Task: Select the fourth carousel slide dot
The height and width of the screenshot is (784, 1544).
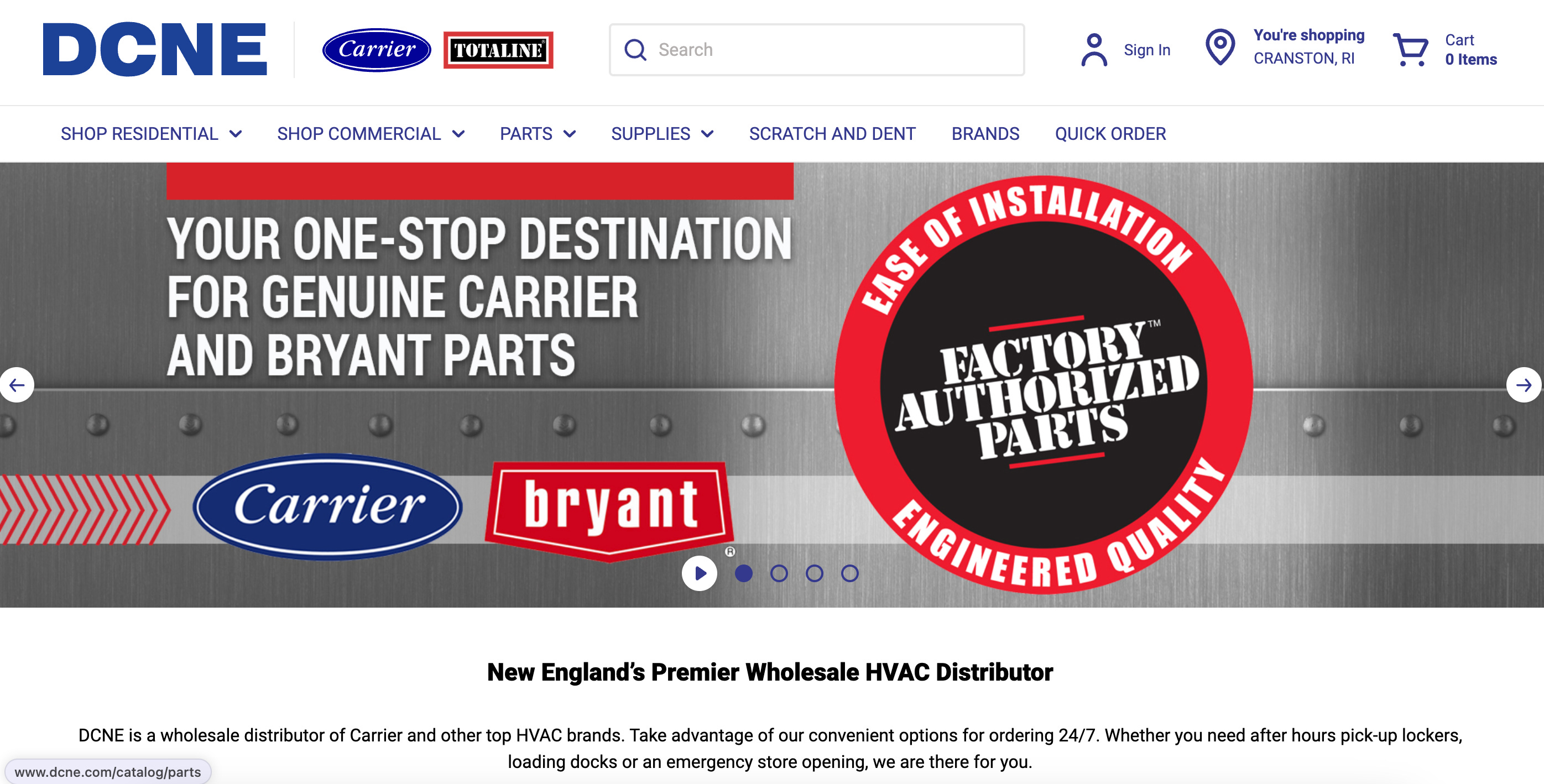Action: coord(849,573)
